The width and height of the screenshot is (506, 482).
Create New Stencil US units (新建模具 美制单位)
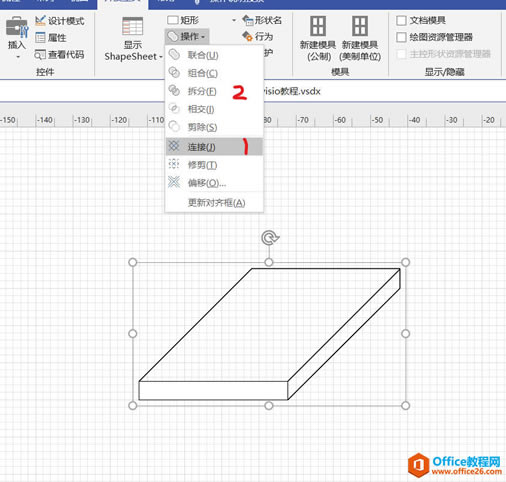point(360,39)
